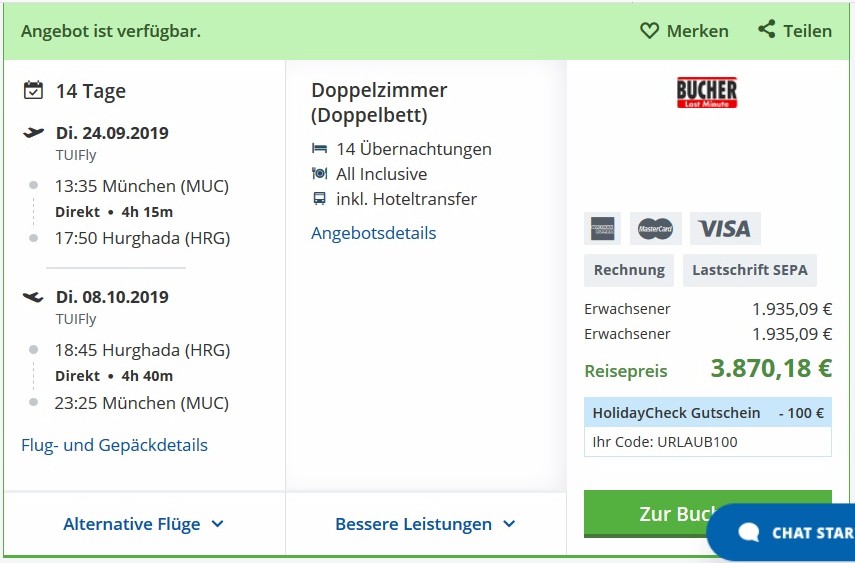Click the VISA payment icon
Image resolution: width=855 pixels, height=563 pixels.
(x=725, y=229)
